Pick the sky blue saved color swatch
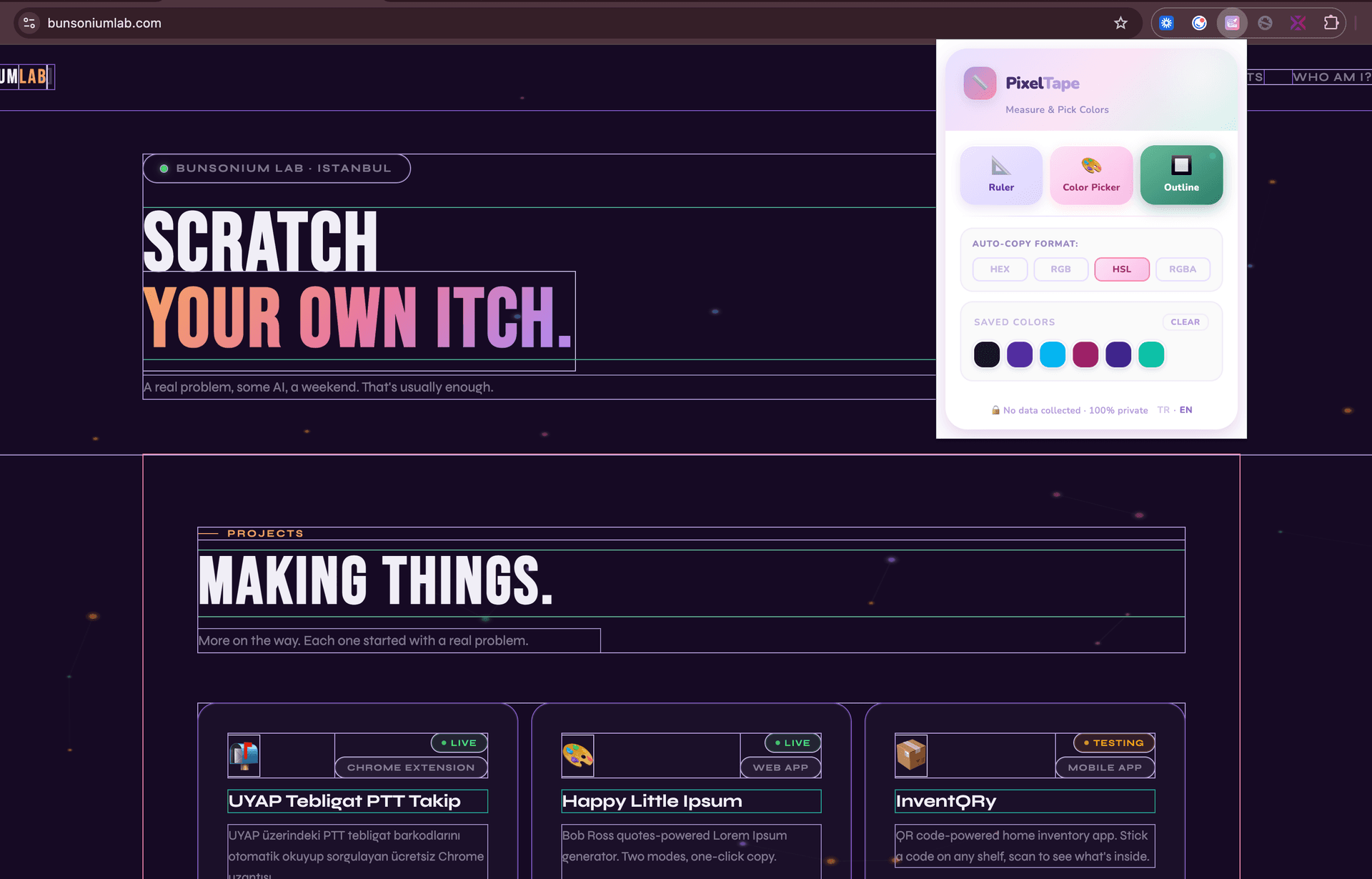This screenshot has height=879, width=1372. 1053,354
